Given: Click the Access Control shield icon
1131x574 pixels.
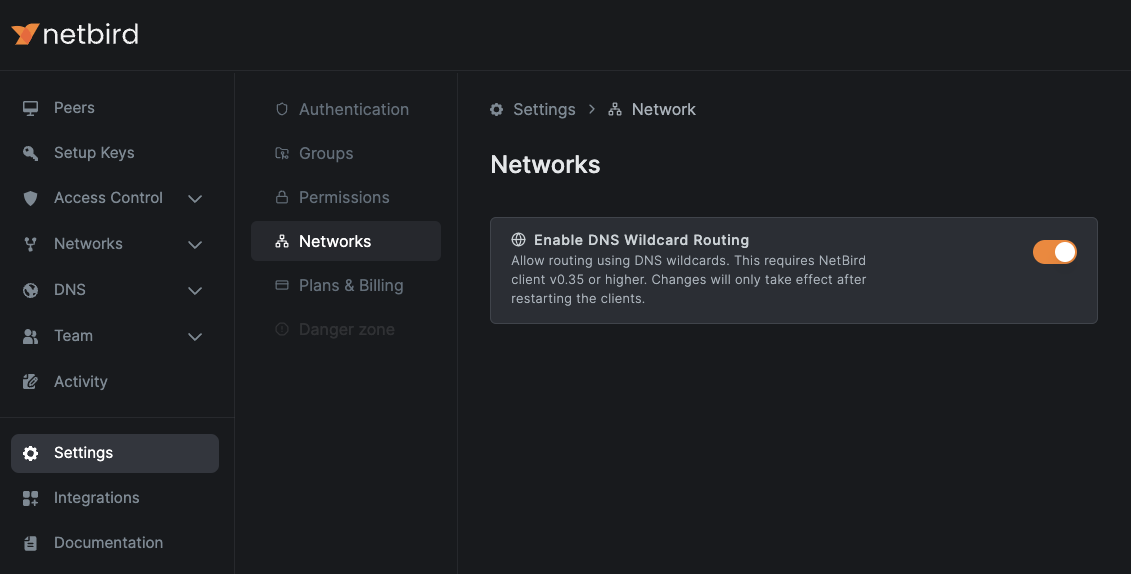Looking at the screenshot, I should point(30,198).
